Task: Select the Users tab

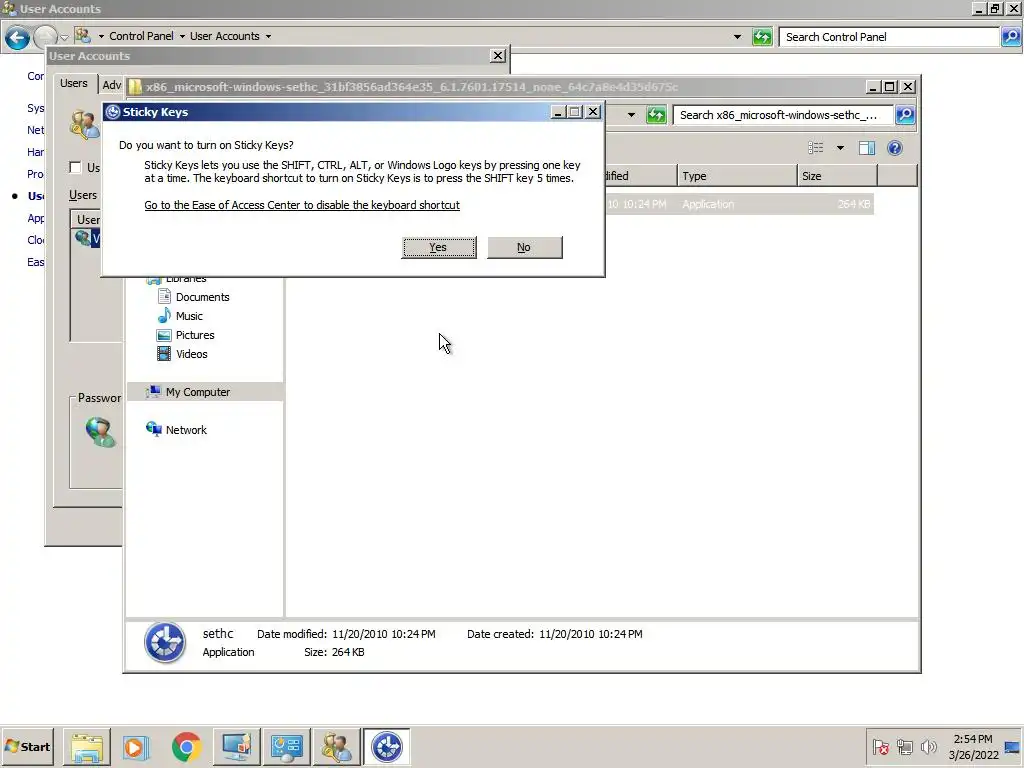Action: click(x=74, y=83)
